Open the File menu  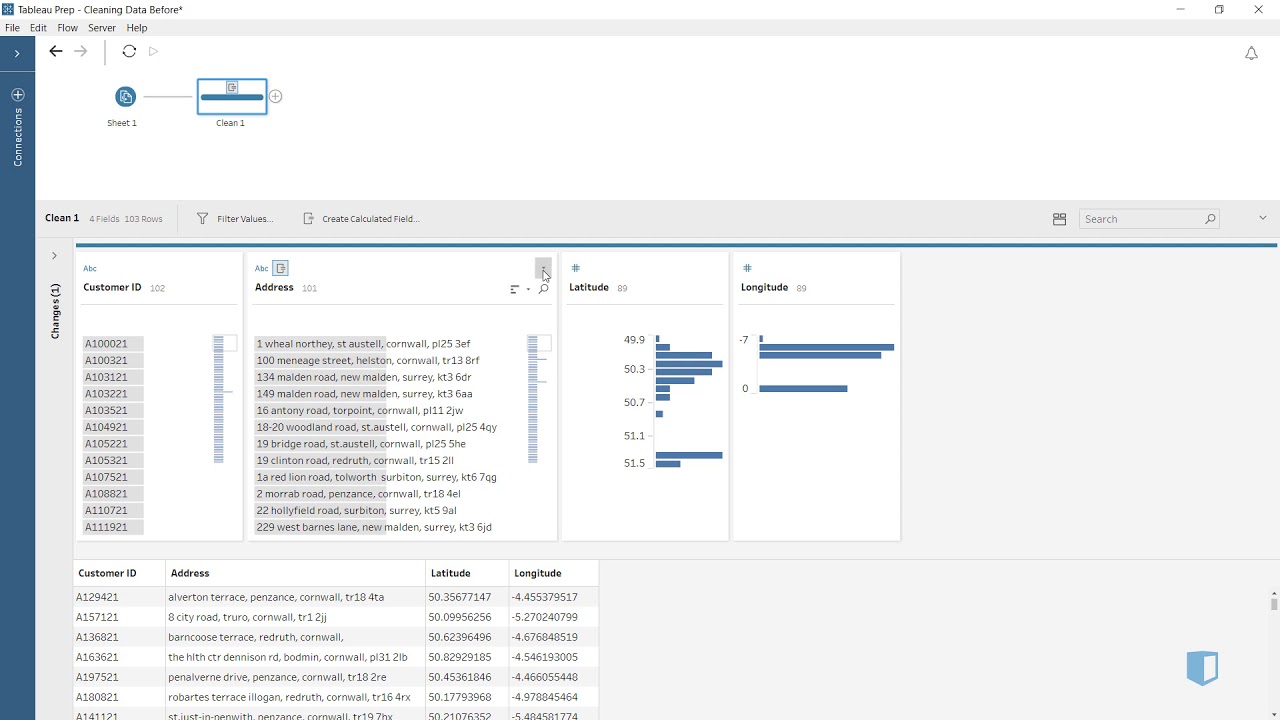[12, 28]
